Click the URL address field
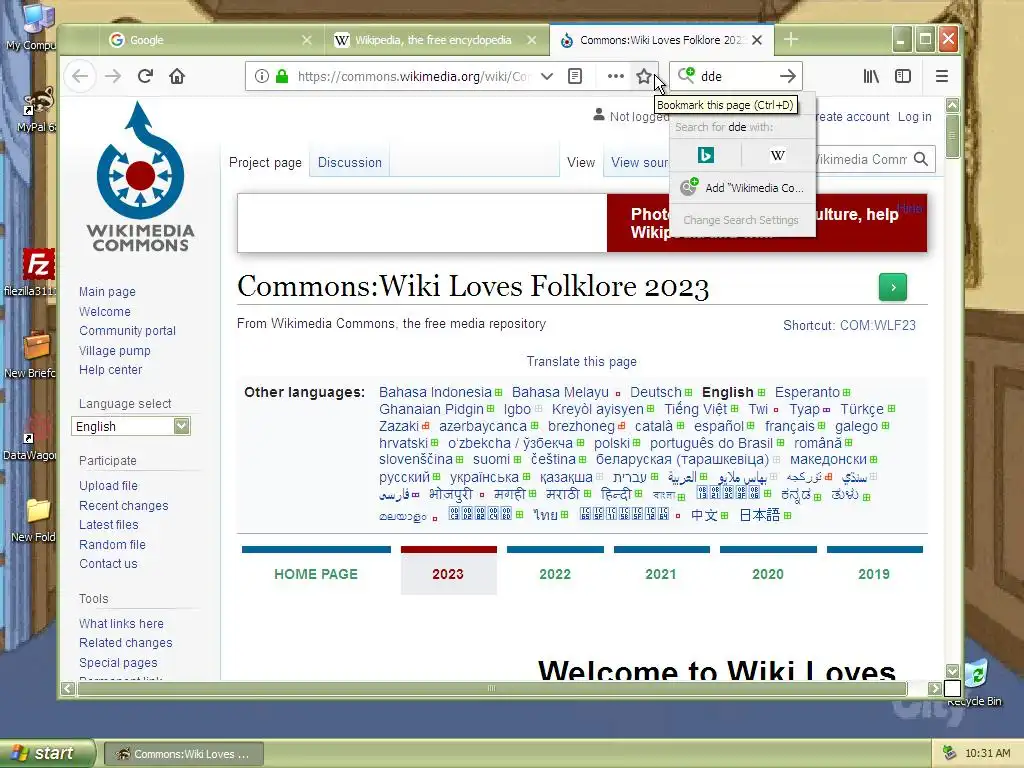The height and width of the screenshot is (768, 1024). coord(413,76)
